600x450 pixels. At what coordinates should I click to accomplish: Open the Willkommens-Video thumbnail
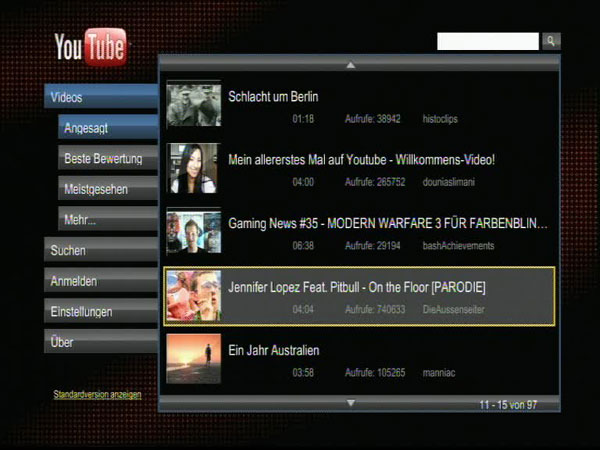(194, 168)
